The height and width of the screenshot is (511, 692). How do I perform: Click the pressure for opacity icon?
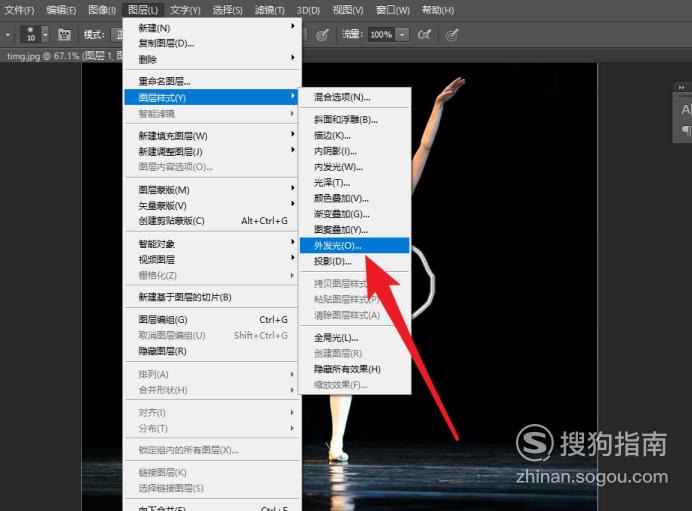(322, 34)
